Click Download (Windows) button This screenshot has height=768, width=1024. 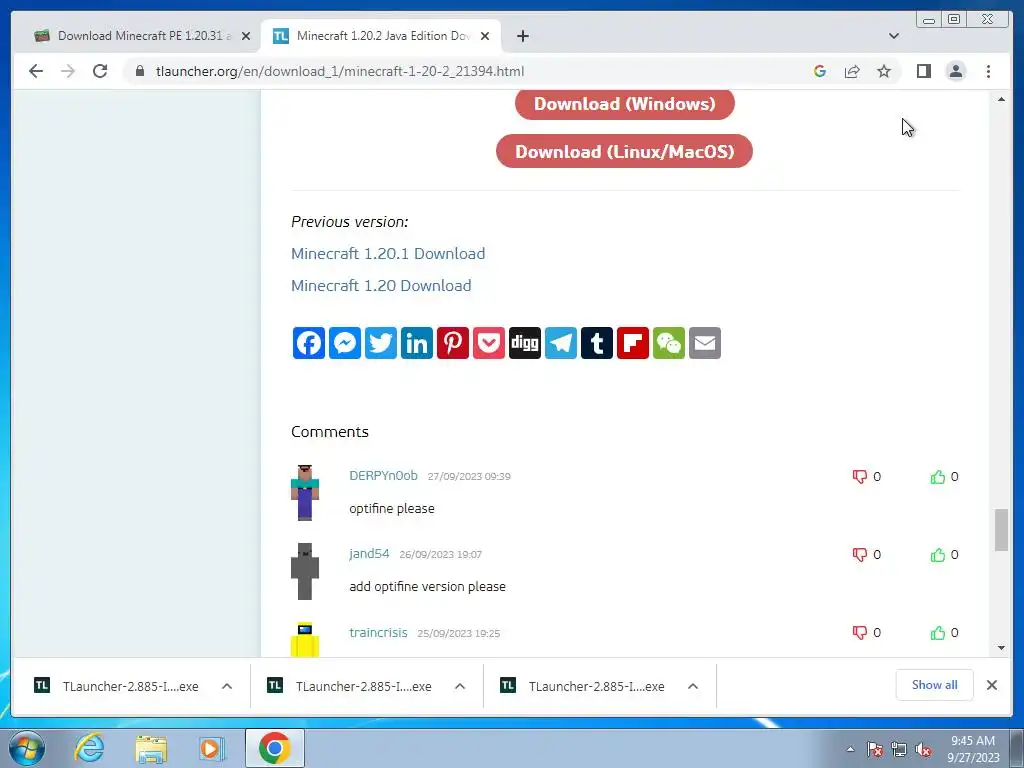(x=625, y=104)
